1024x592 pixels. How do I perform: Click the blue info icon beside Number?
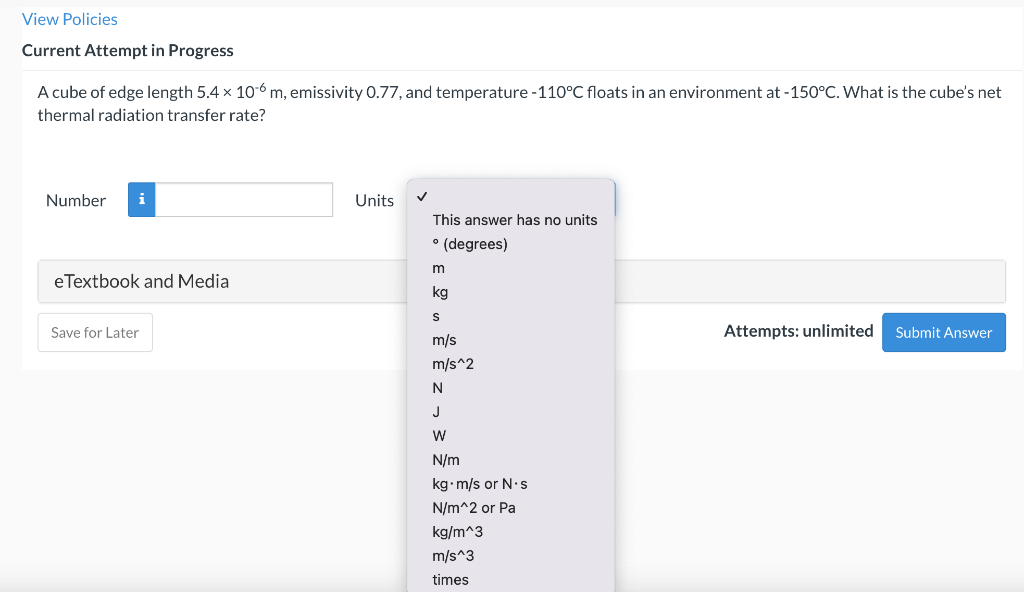[x=142, y=200]
